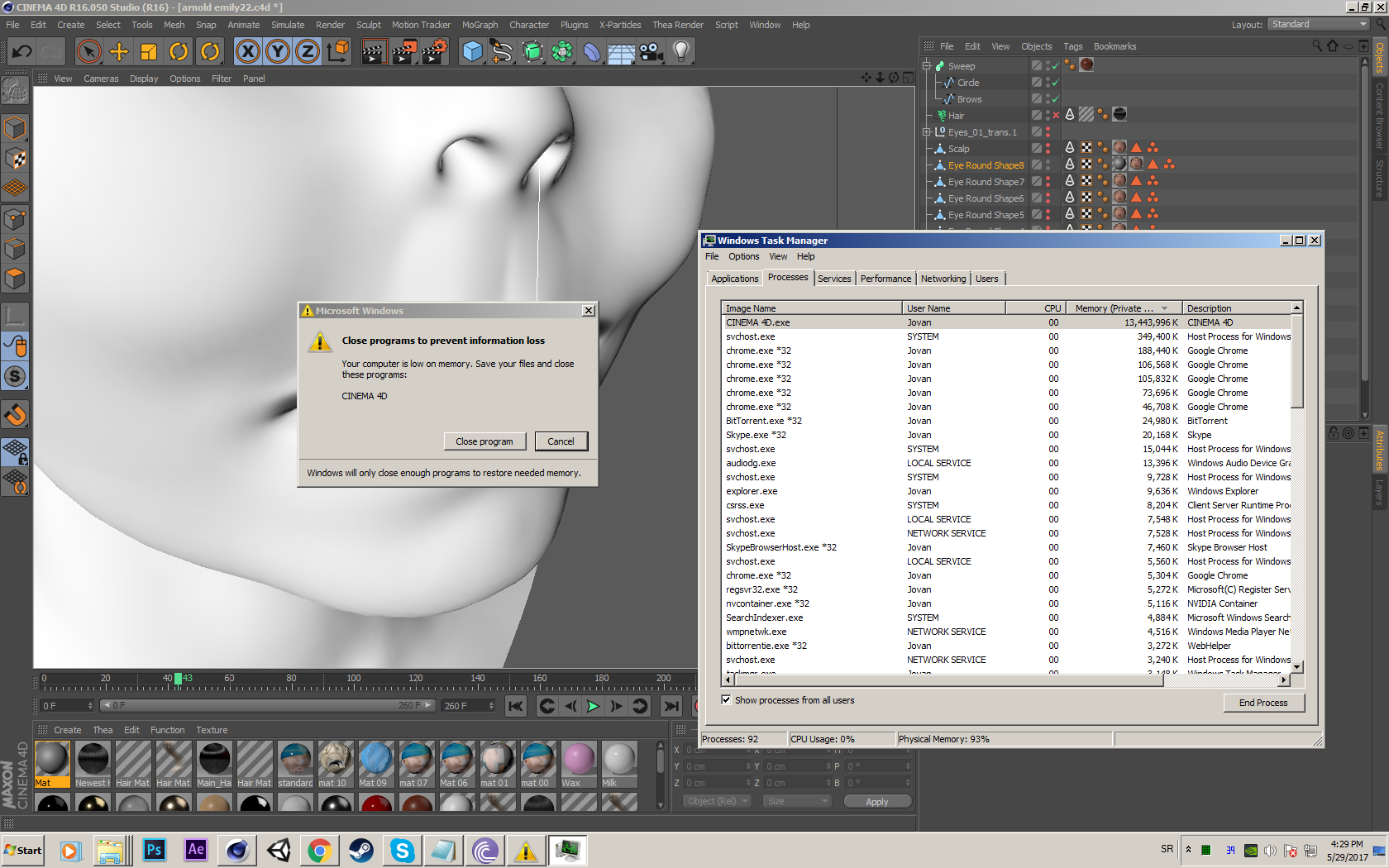Open the X-Particles menu
Viewport: 1389px width, 868px height.
620,25
